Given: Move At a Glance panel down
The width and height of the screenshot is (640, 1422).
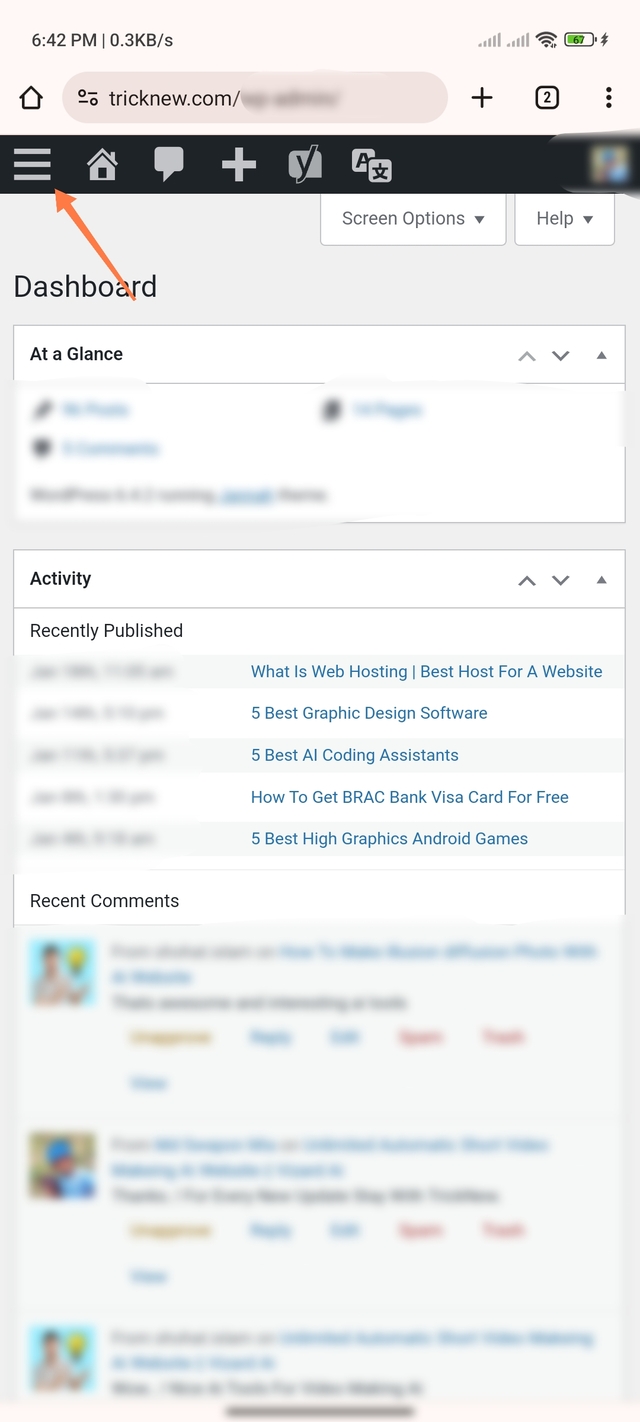Looking at the screenshot, I should pos(561,355).
